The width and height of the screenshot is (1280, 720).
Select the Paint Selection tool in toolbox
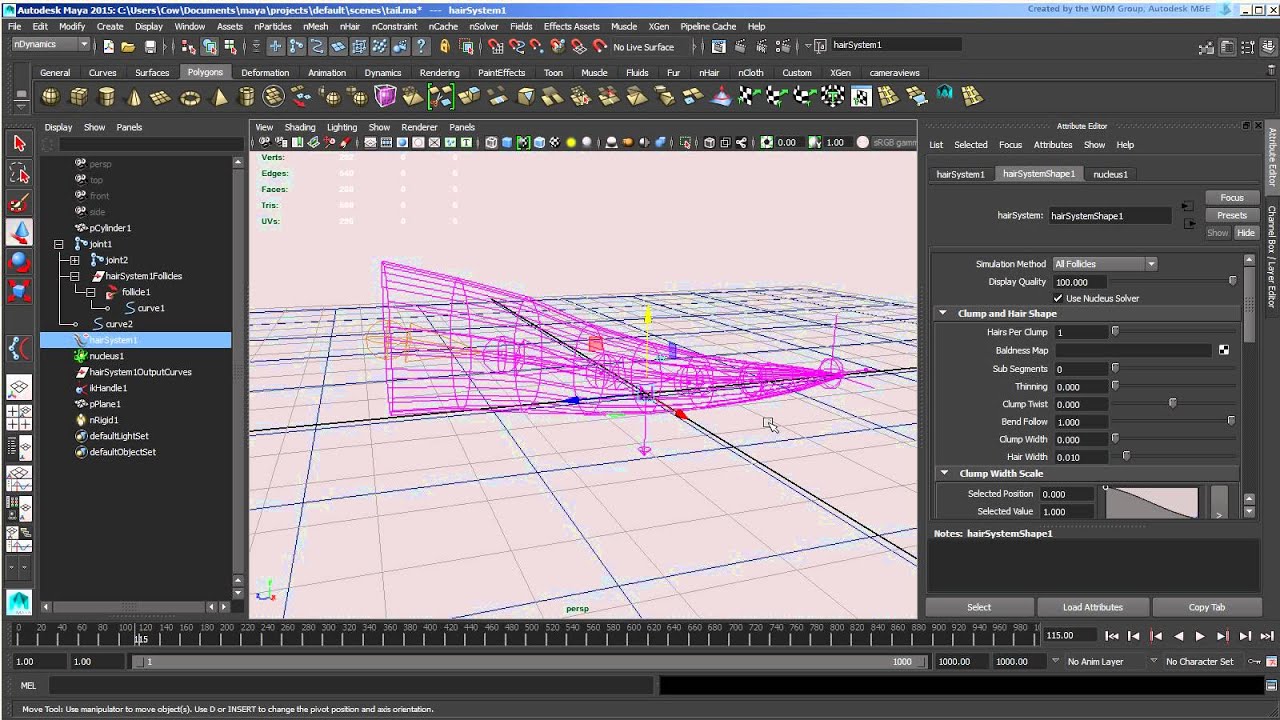pos(19,204)
